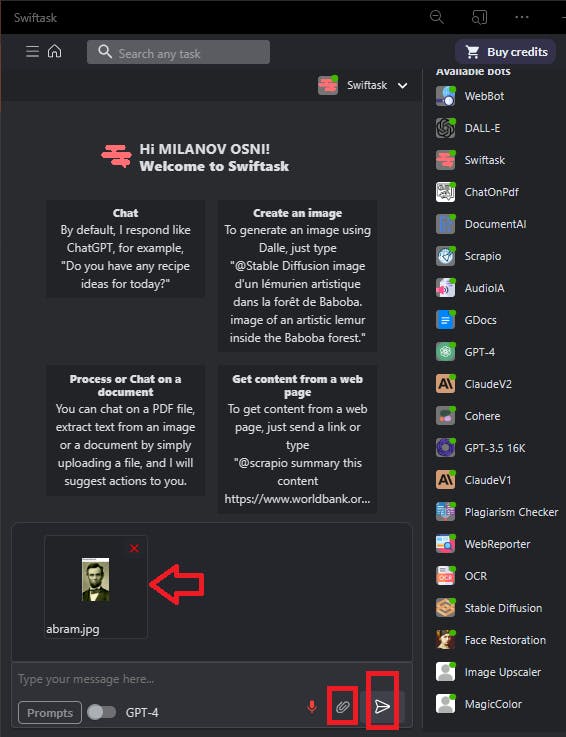The image size is (566, 737).
Task: Open the three-dots options menu in title bar
Action: [x=522, y=17]
